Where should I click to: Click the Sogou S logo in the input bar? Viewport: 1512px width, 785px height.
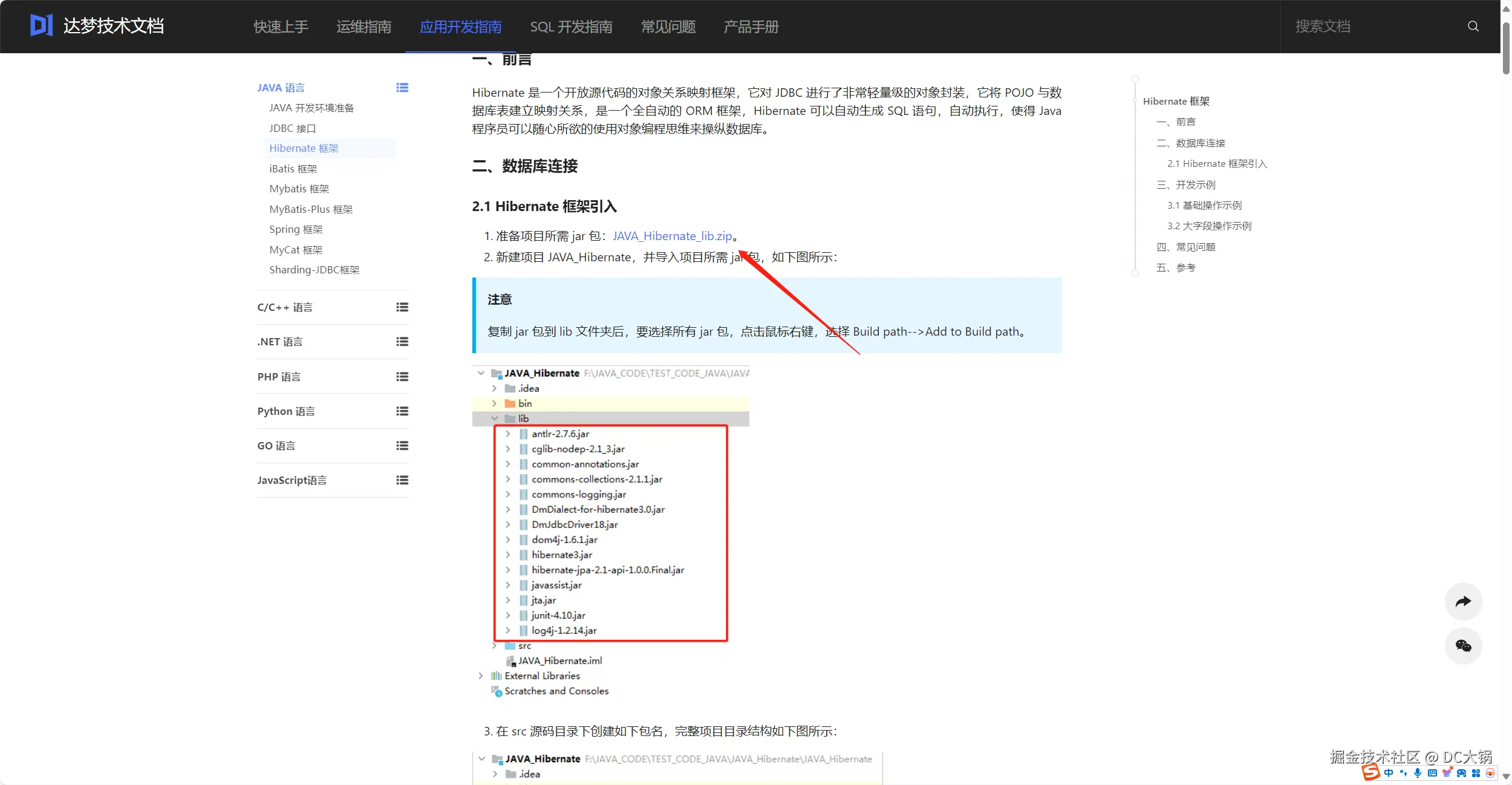coord(1371,774)
